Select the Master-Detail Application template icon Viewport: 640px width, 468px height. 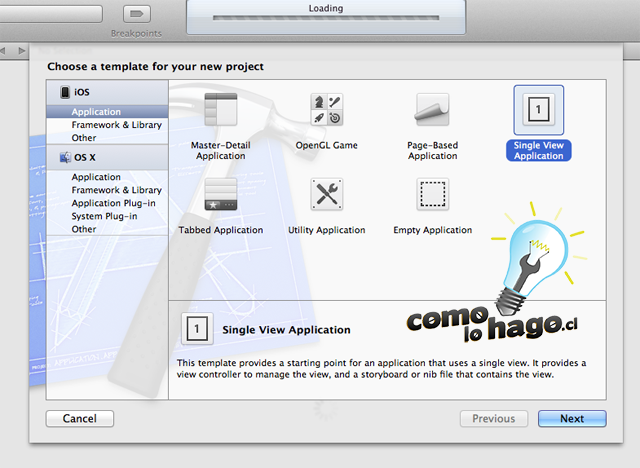pyautogui.click(x=220, y=110)
